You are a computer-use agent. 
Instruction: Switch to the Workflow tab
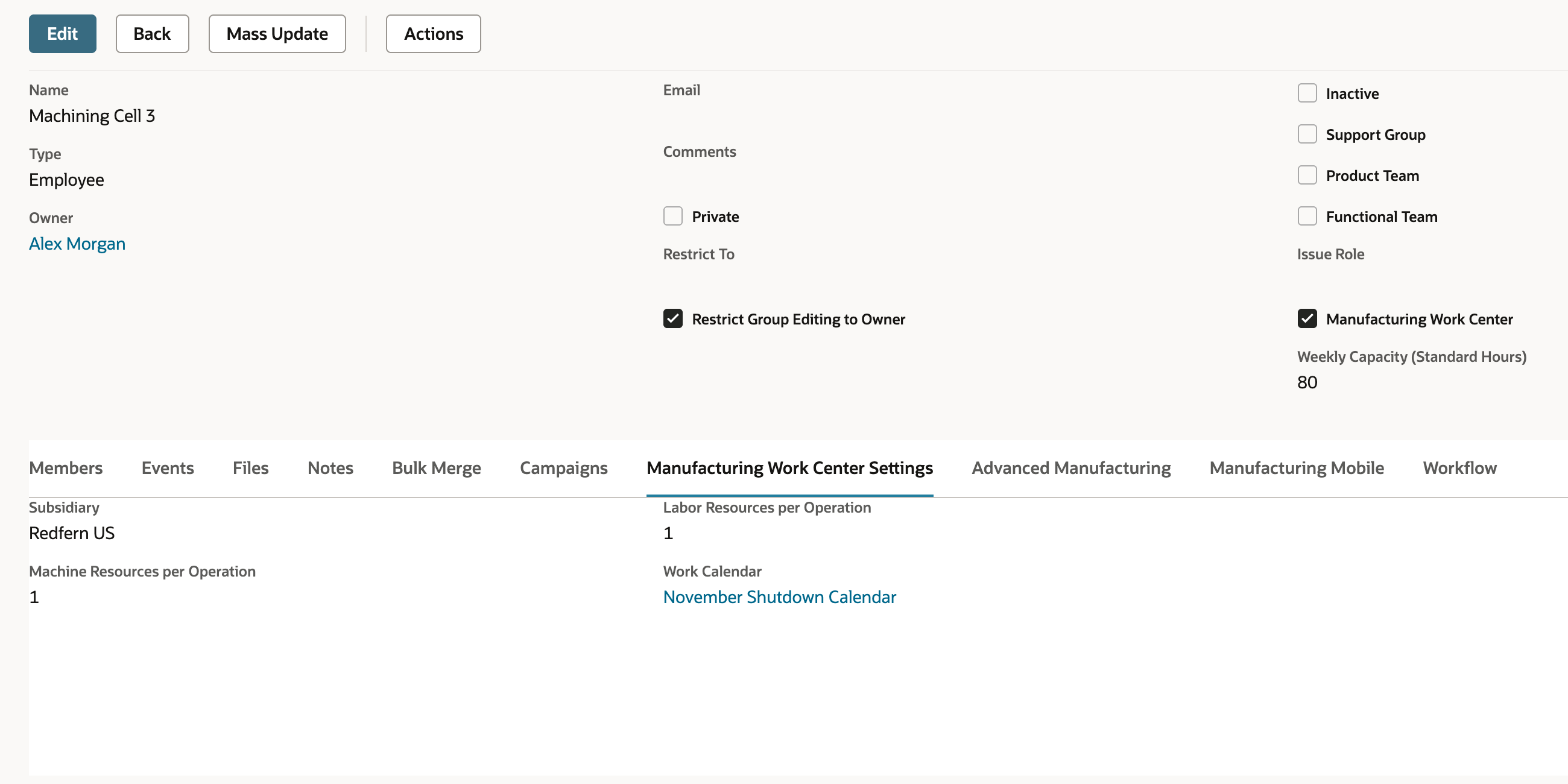[1459, 467]
